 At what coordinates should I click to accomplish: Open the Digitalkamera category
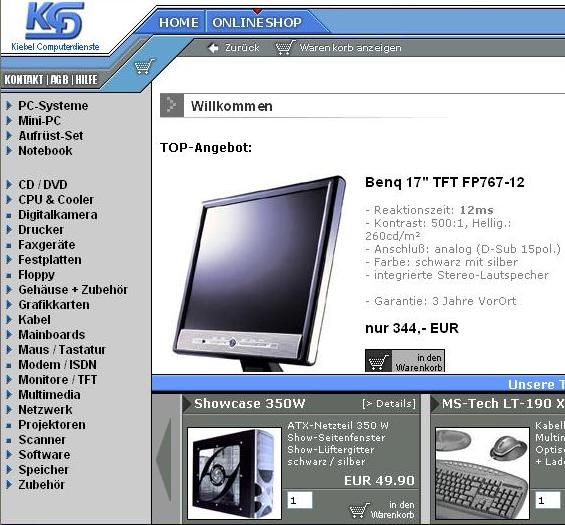click(58, 215)
